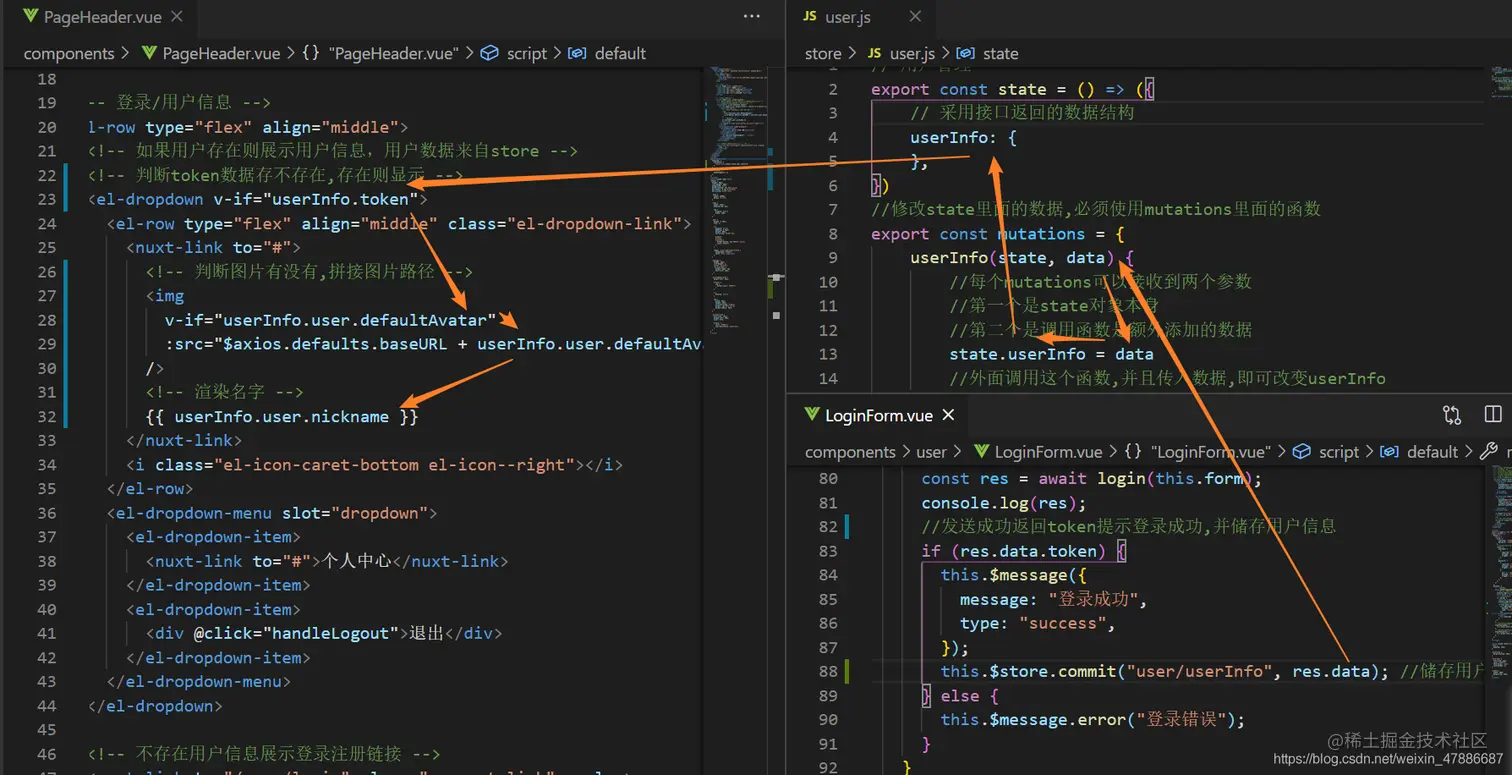Click 'type: "success"' on line 86
Screen dimensions: 1512x775
pos(1033,623)
